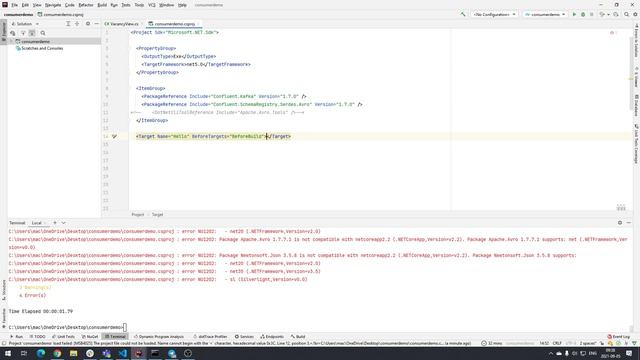640x360 pixels.
Task: Open the Event Log button
Action: [618, 337]
